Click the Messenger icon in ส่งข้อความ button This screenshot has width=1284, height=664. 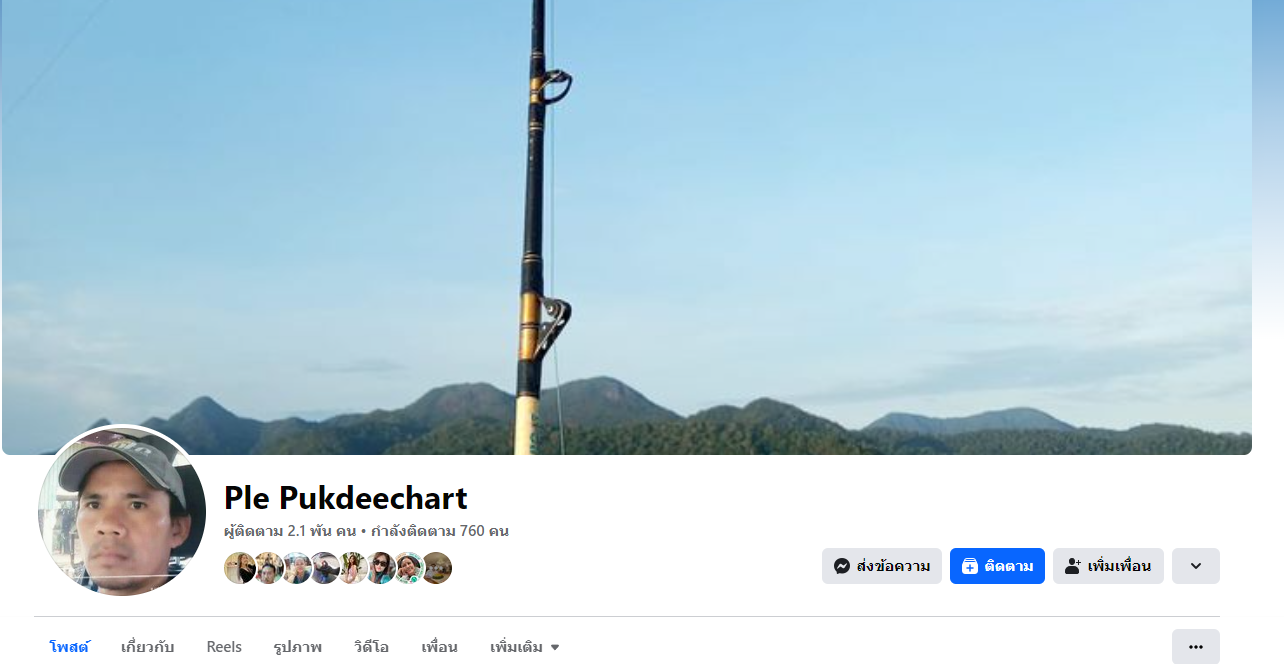[842, 566]
